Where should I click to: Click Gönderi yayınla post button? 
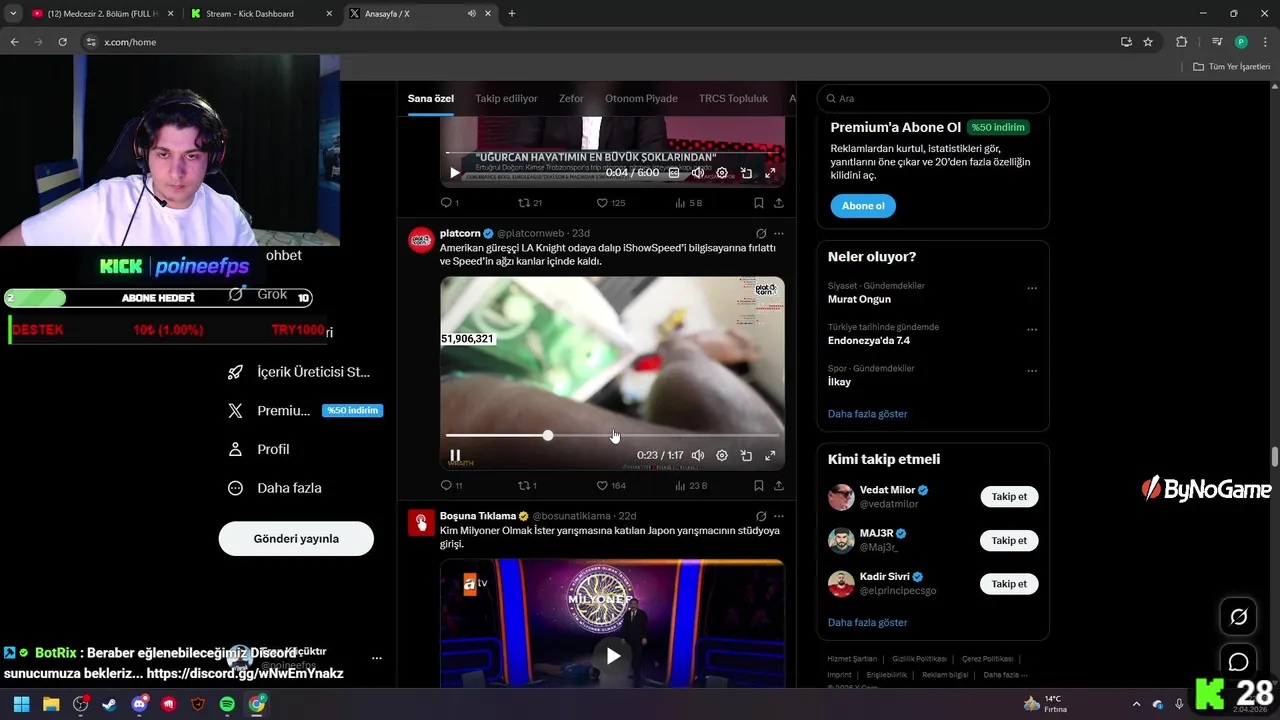pos(296,539)
